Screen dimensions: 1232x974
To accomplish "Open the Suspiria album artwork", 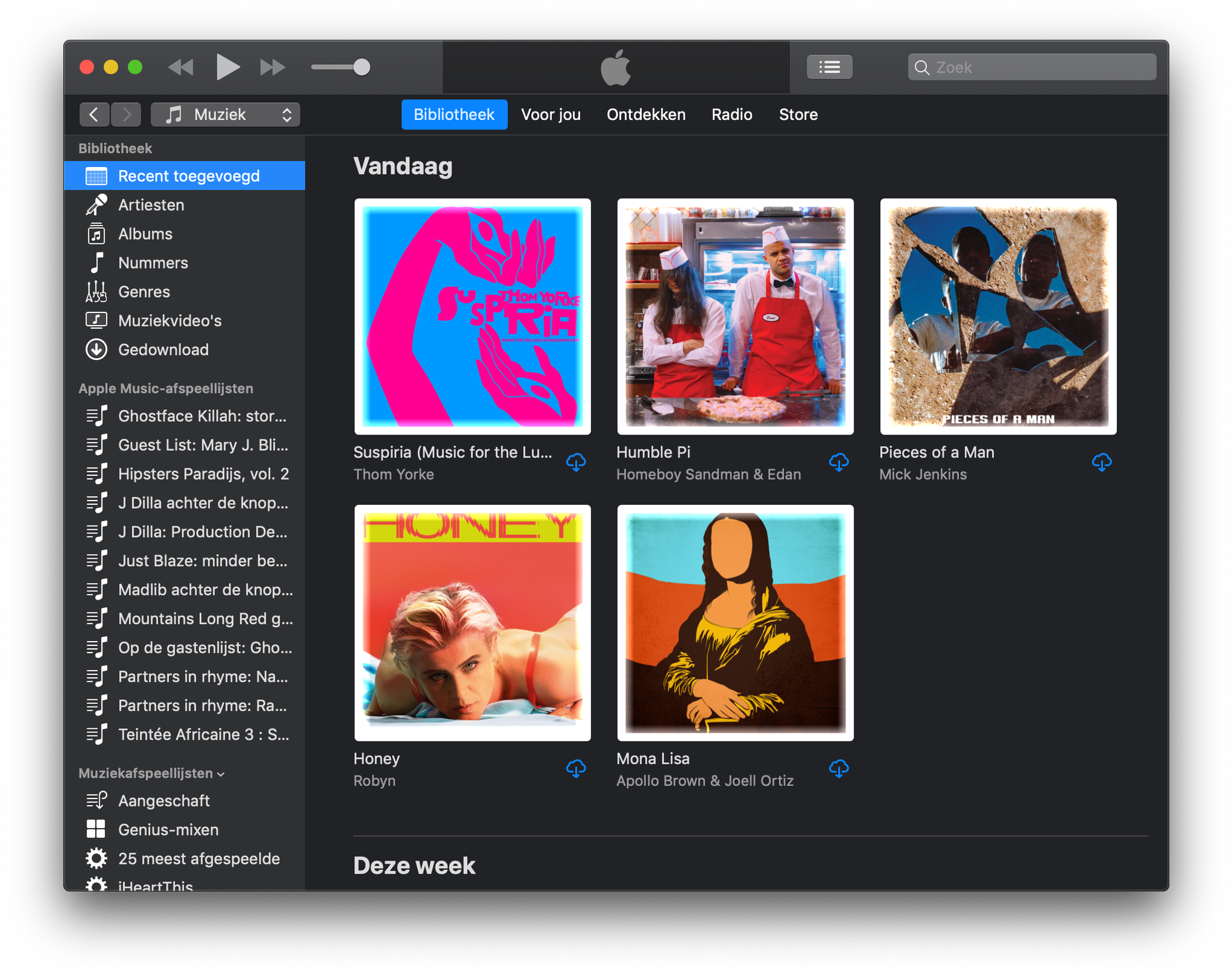I will [x=472, y=317].
